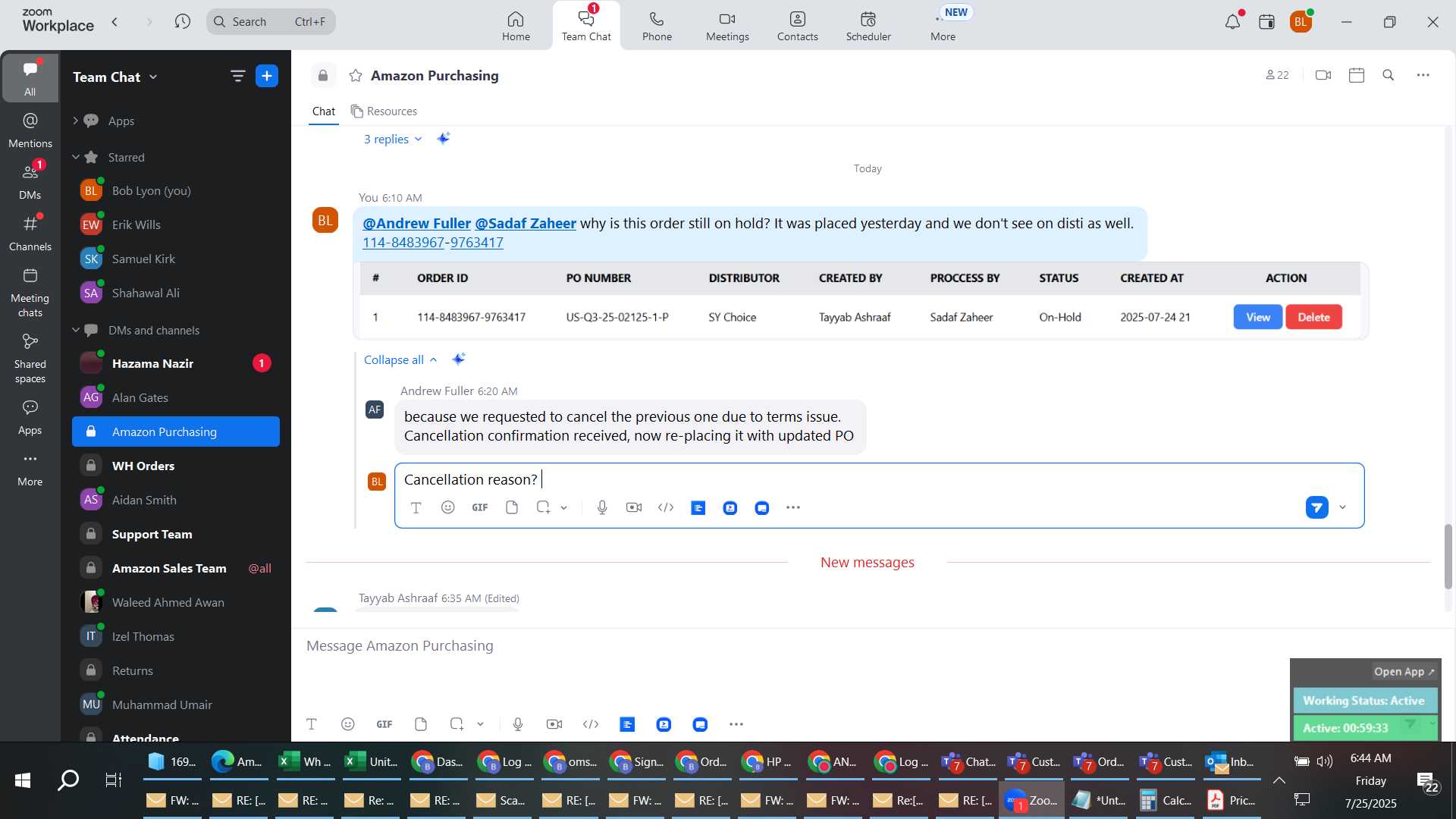1456x819 pixels.
Task: Open DMs in the left sidebar
Action: point(30,182)
